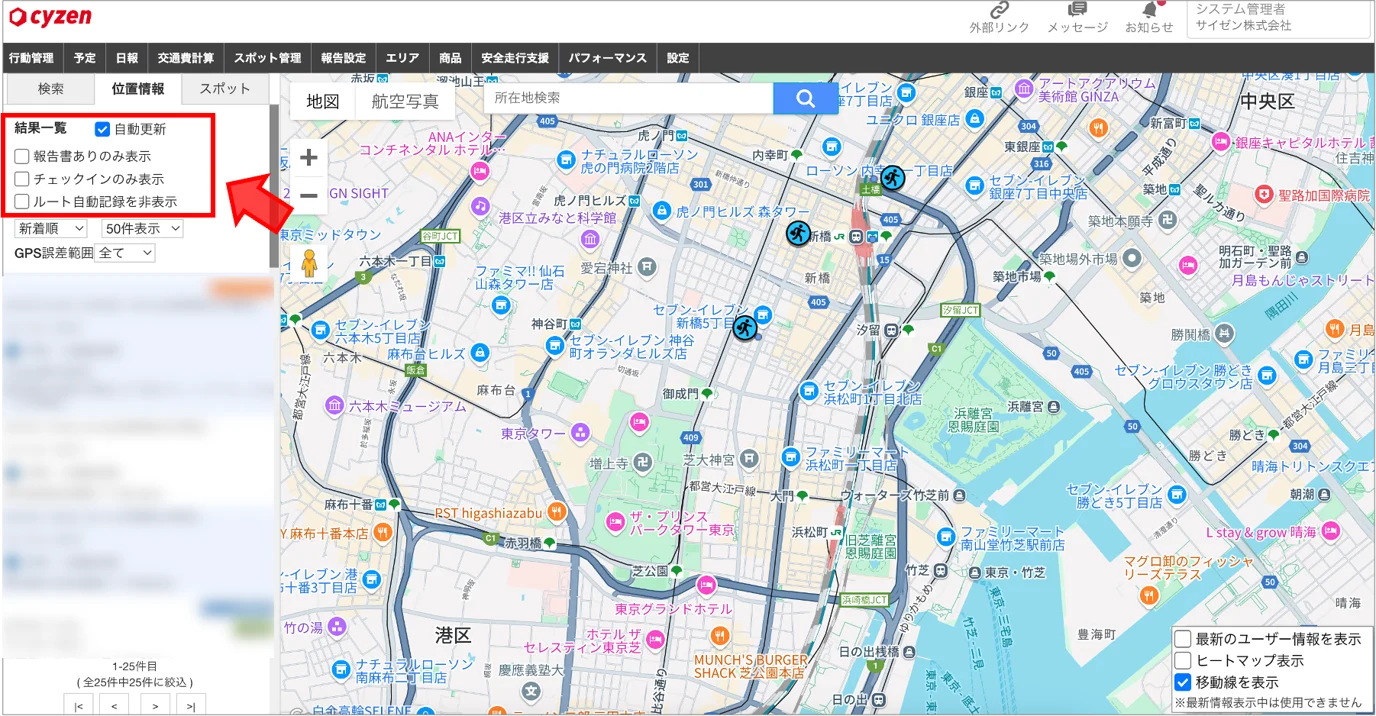Open the 50件表示 count dropdown
Screen dimensions: 1376x716
pos(142,229)
